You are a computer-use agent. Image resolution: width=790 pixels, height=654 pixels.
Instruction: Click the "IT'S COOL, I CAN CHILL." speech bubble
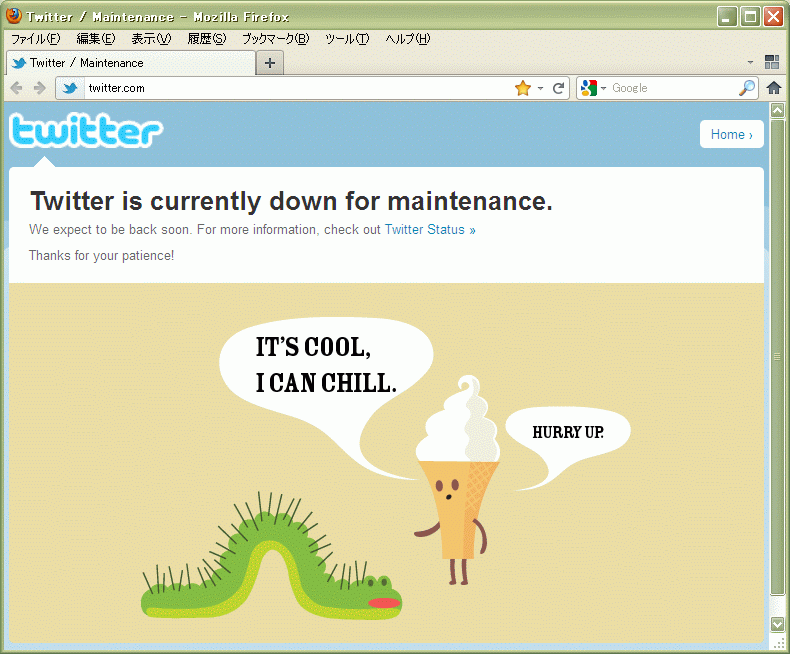point(326,365)
